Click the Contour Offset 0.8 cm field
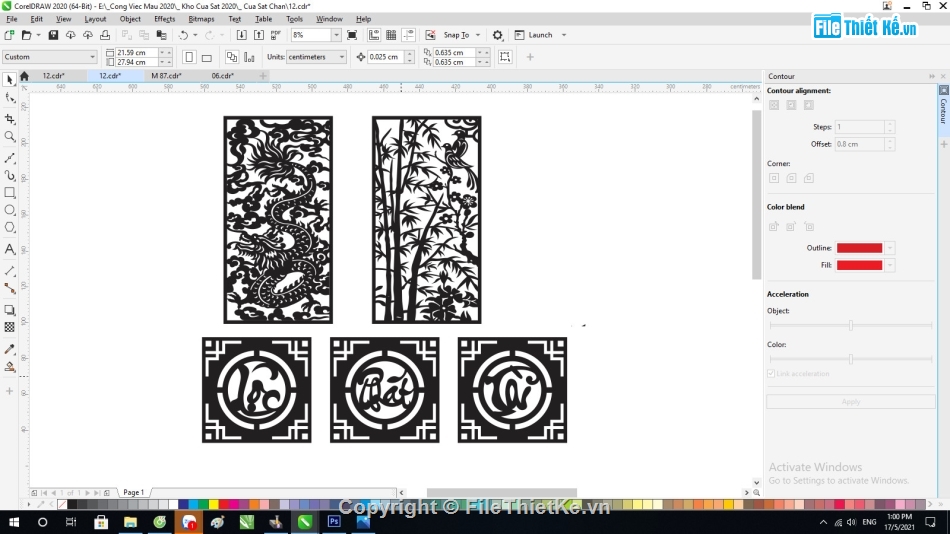 click(859, 144)
